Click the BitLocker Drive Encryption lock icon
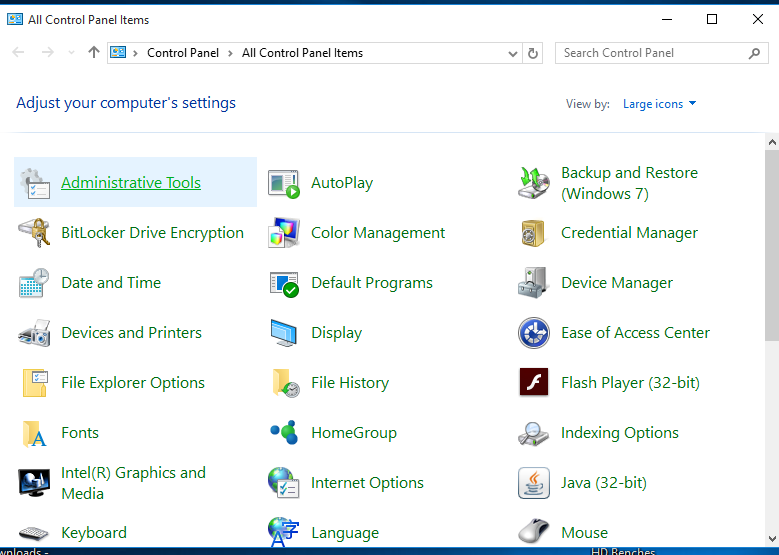Viewport: 779px width, 555px height. point(35,233)
